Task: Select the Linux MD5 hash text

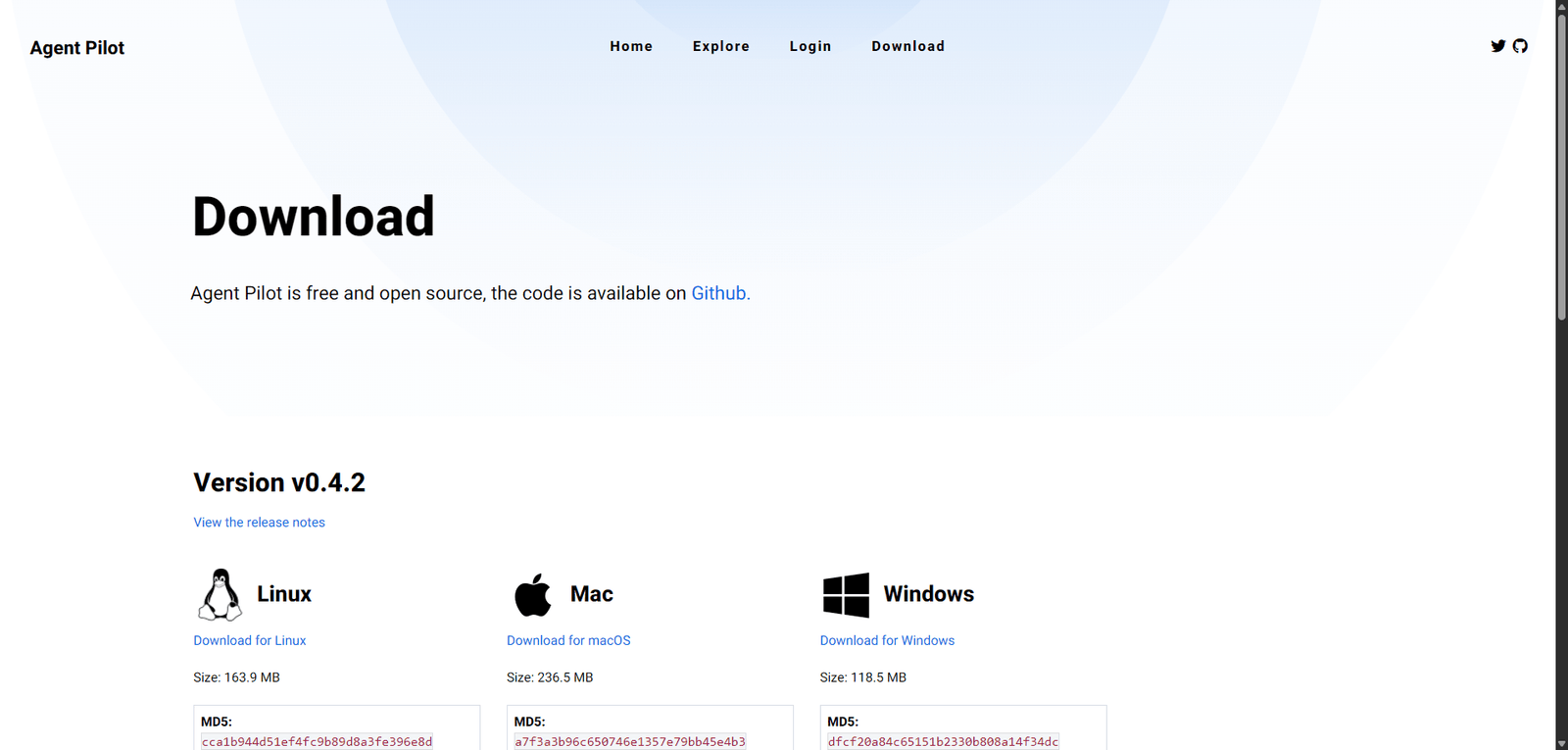Action: (317, 741)
